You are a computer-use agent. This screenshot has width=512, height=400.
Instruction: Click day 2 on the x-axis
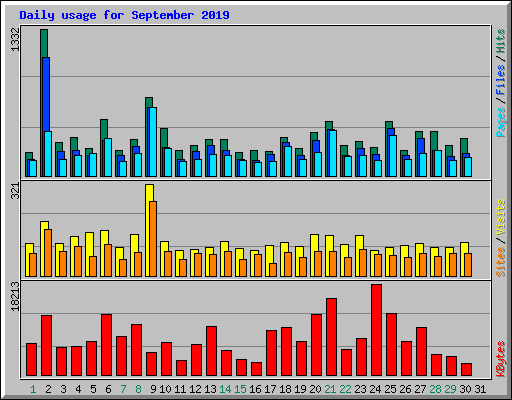coord(48,389)
